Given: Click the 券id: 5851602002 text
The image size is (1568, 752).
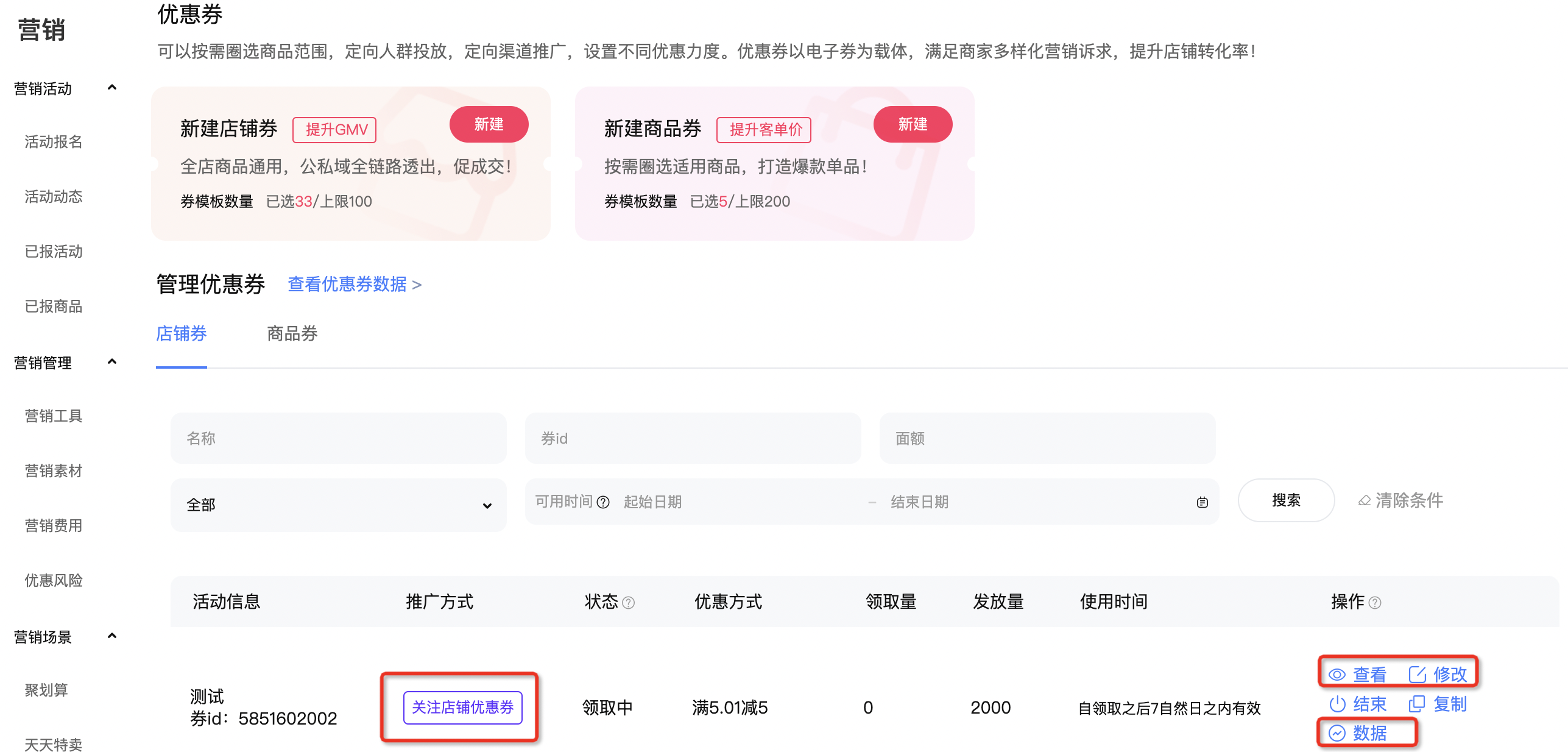Looking at the screenshot, I should pos(264,718).
